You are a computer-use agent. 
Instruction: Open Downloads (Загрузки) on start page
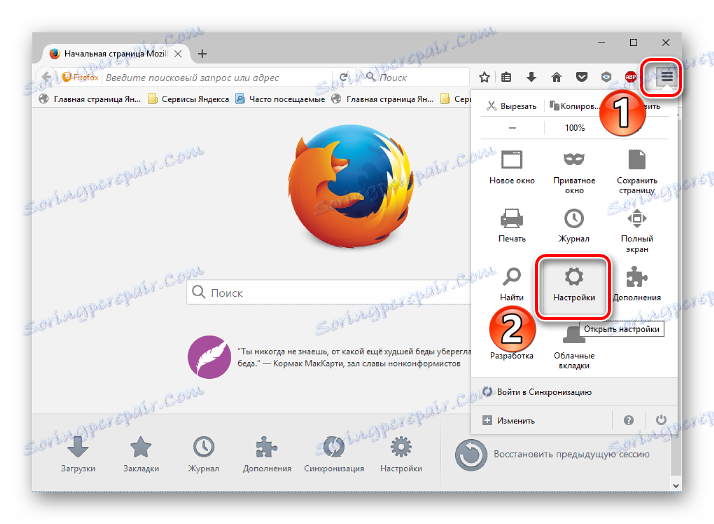(x=78, y=454)
